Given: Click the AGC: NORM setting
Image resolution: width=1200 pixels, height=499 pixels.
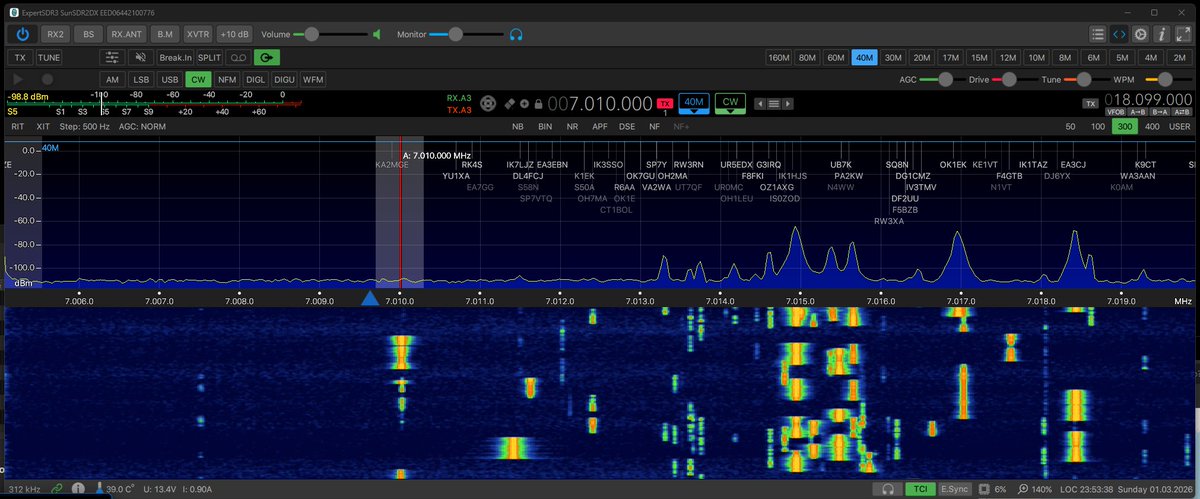Looking at the screenshot, I should click(142, 127).
